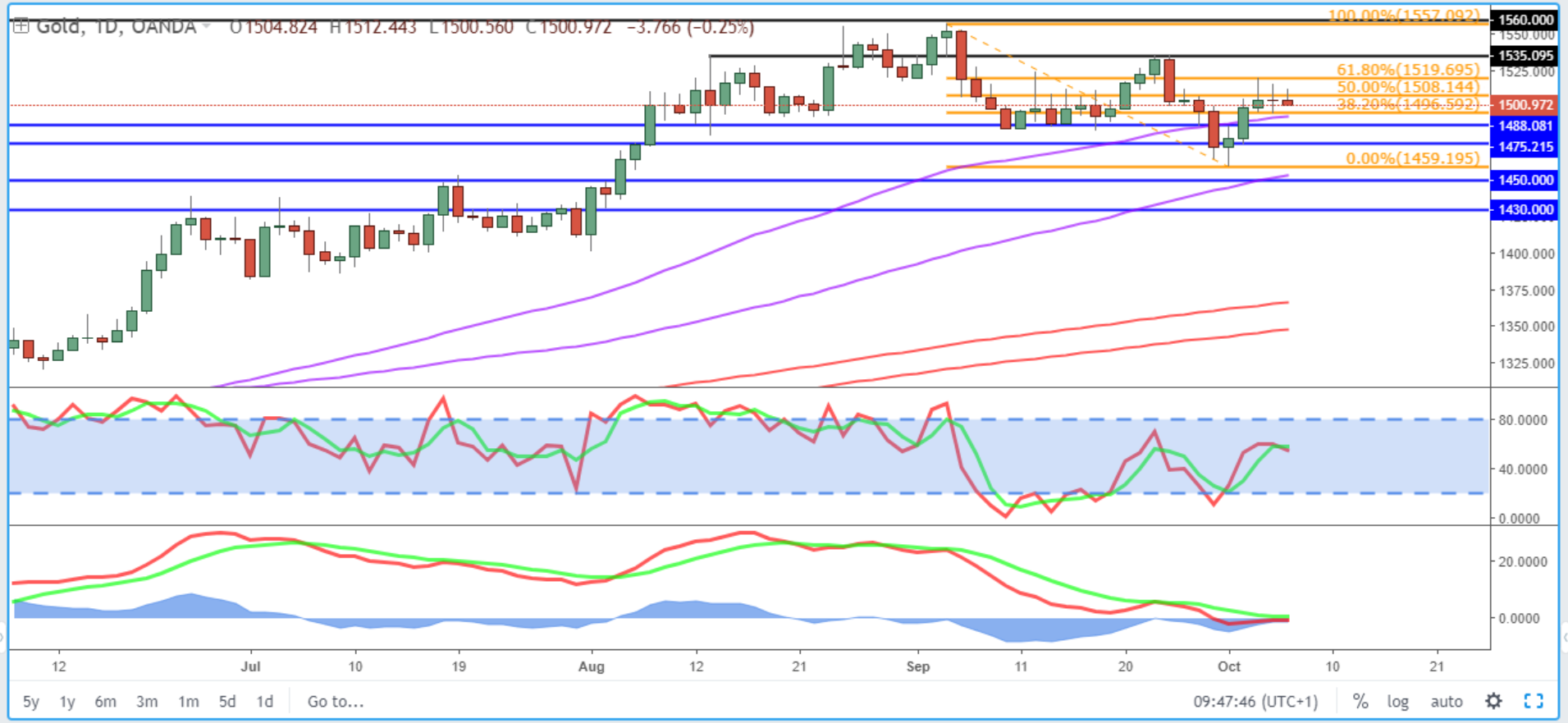1568x723 pixels.
Task: Click the 1560.000 price label
Action: click(1525, 20)
